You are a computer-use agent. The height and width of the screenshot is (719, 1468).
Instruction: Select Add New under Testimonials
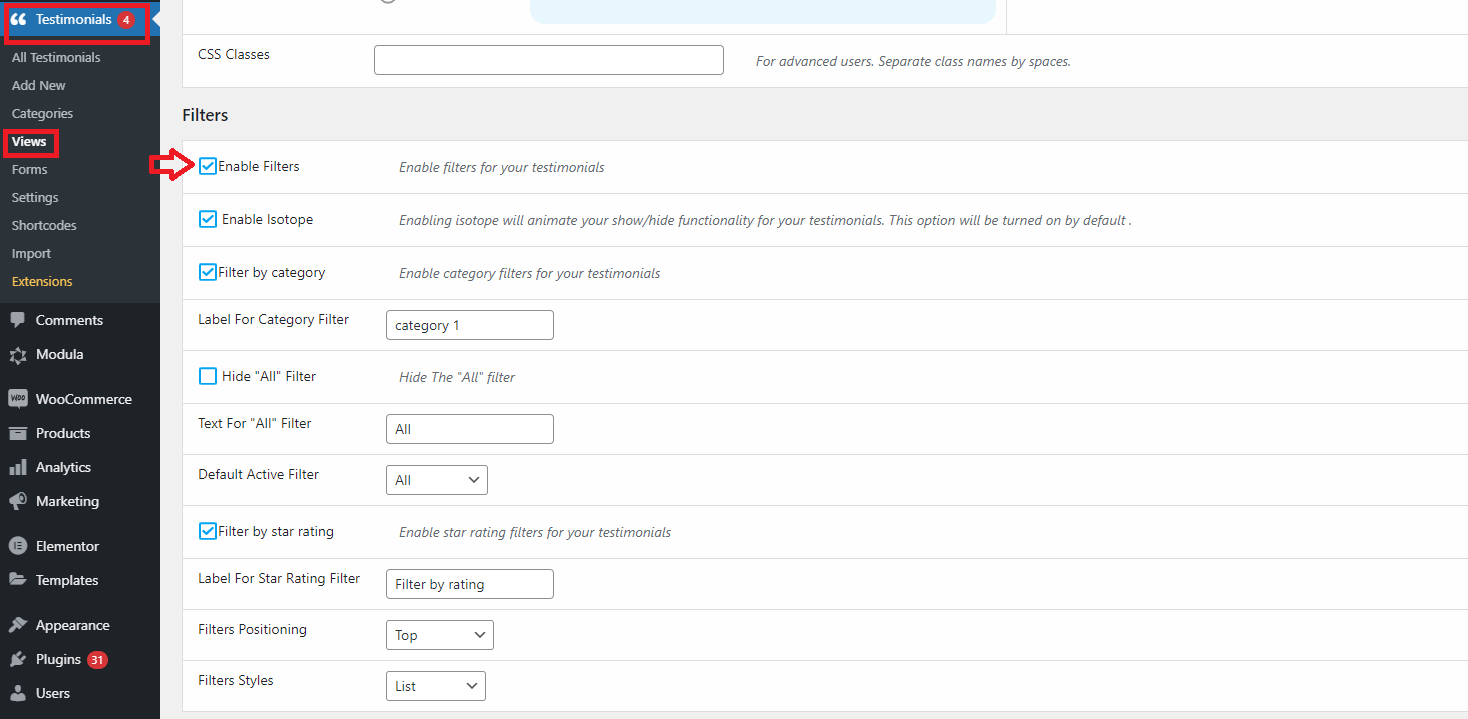click(x=39, y=85)
